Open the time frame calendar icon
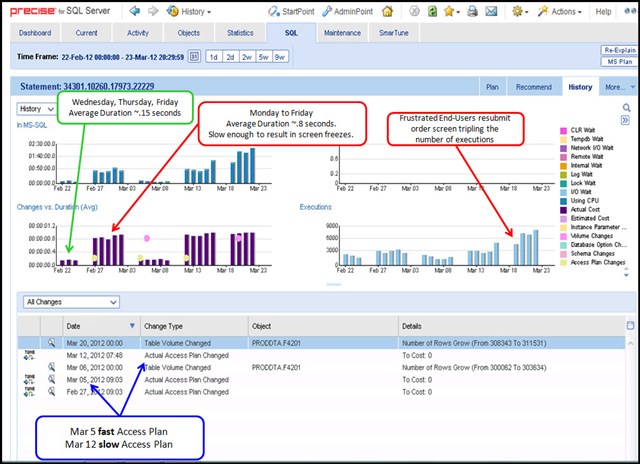 194,56
